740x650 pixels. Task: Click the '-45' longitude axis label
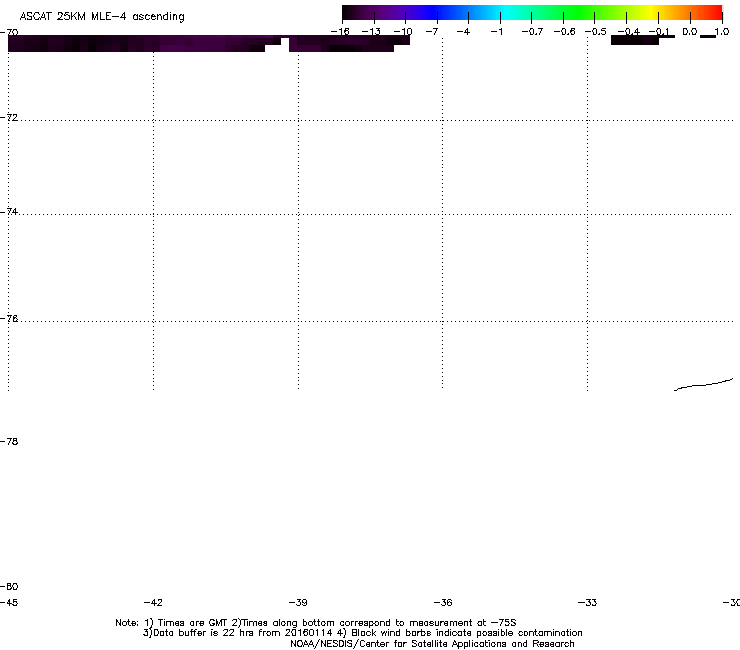(9, 602)
